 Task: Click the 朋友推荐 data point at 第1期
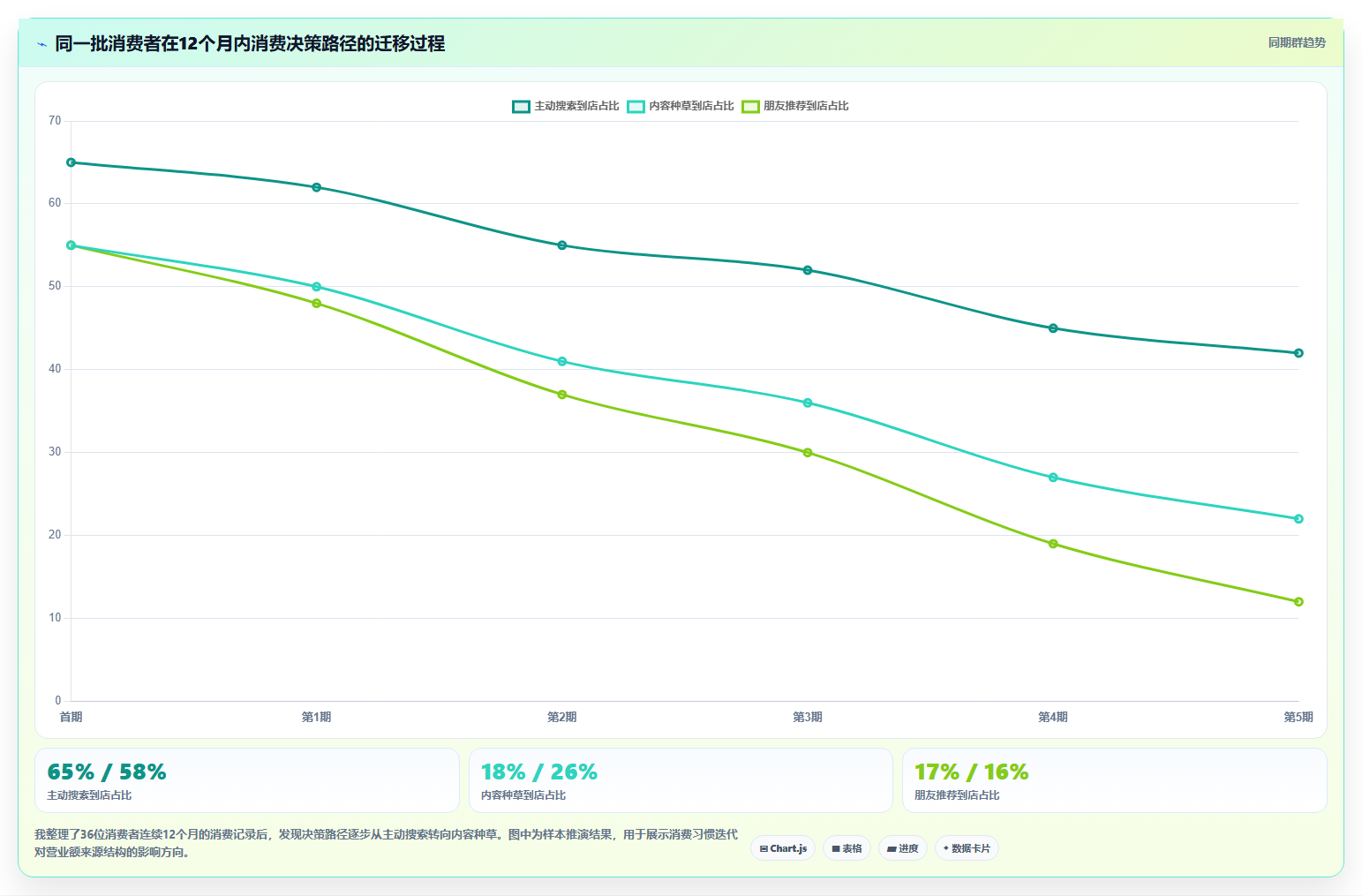[x=316, y=303]
